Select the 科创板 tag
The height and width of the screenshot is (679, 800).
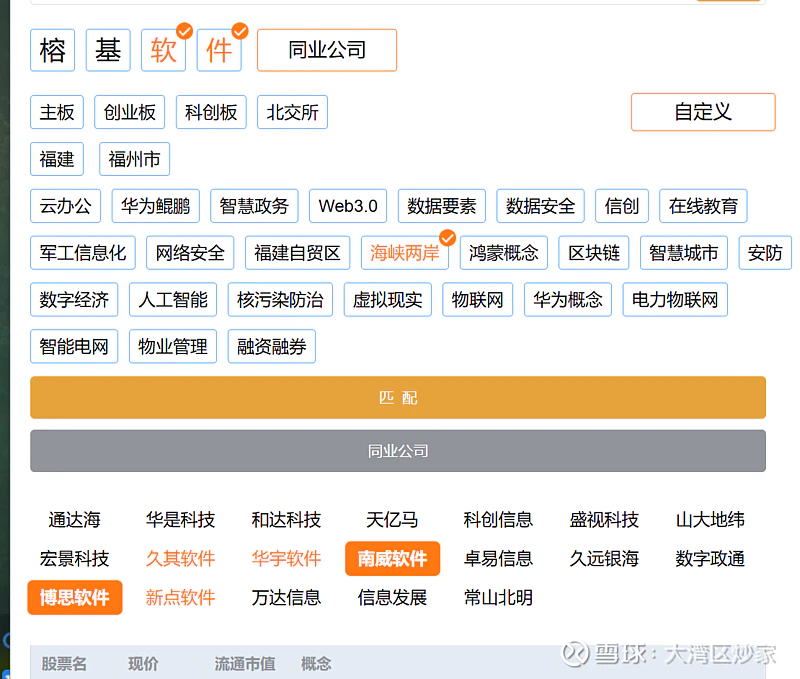tap(211, 112)
